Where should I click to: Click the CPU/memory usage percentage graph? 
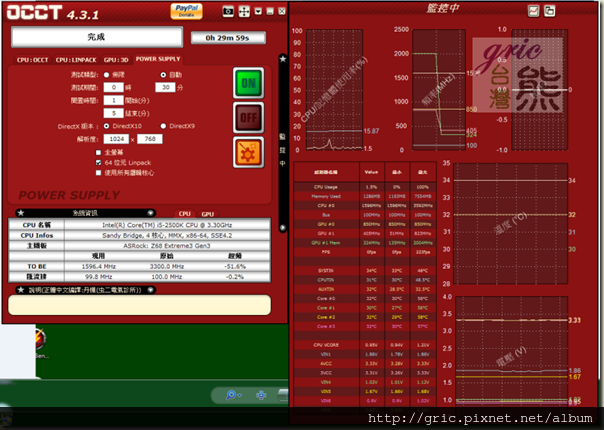click(x=334, y=90)
